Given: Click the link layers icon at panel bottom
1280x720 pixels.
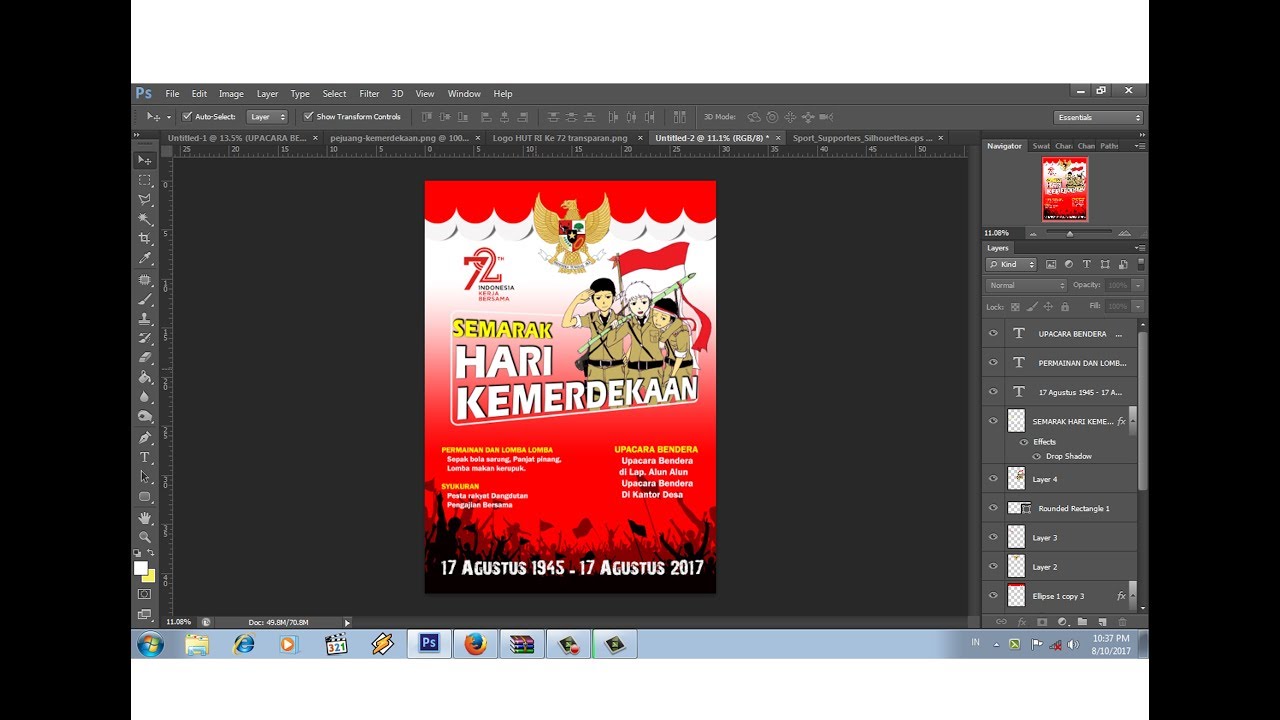Looking at the screenshot, I should pyautogui.click(x=1001, y=622).
